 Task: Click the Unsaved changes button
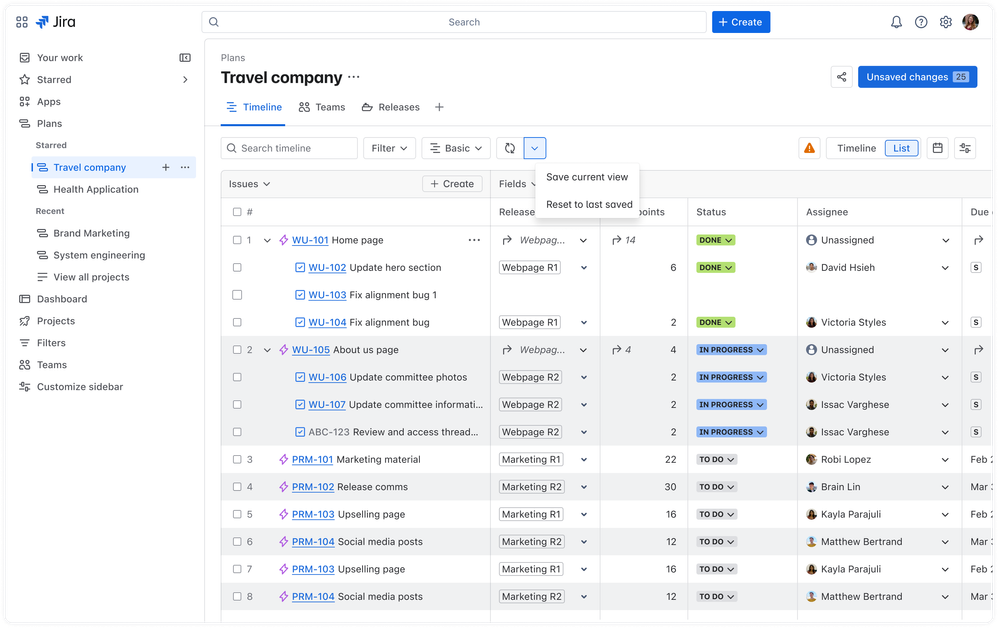point(917,77)
